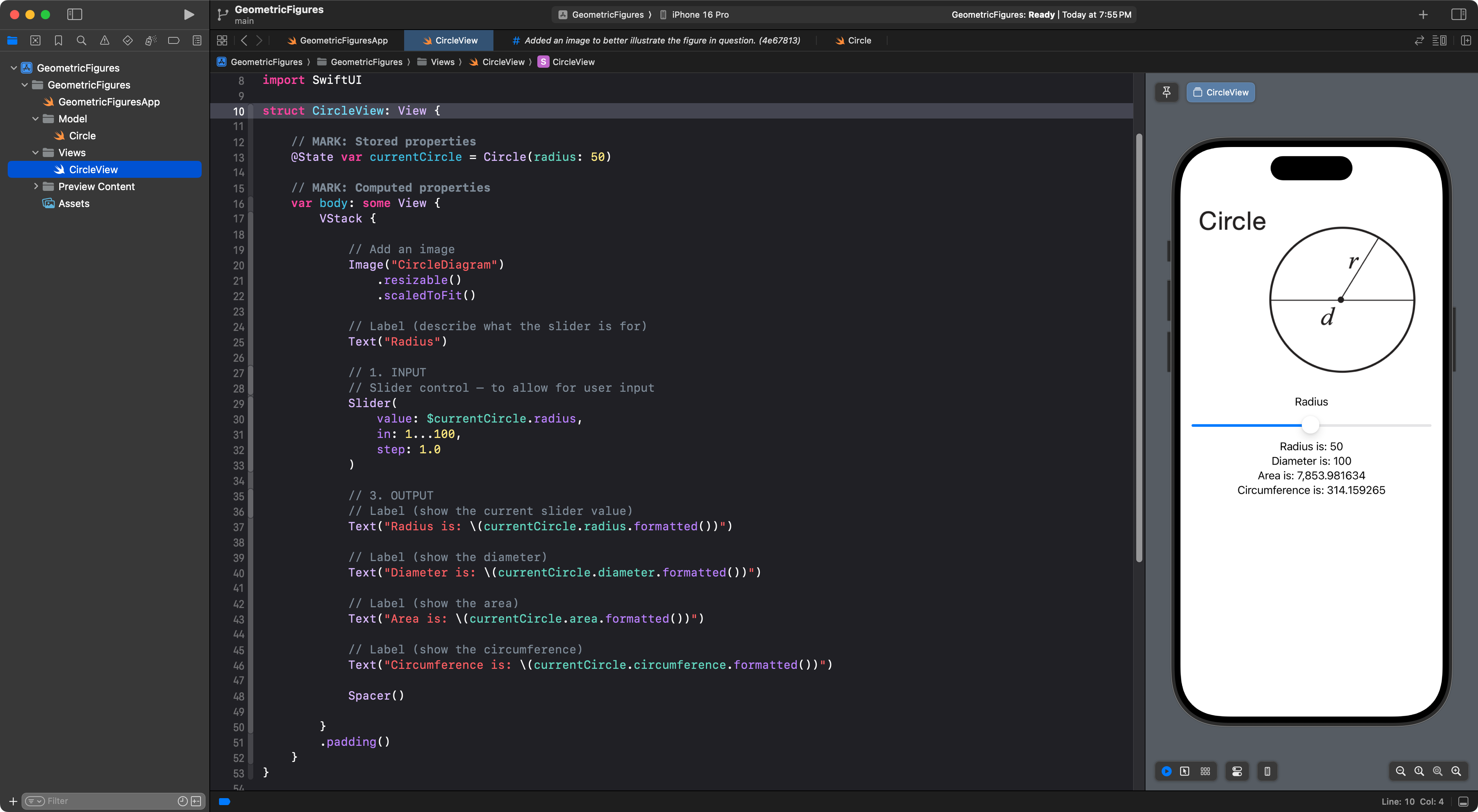The width and height of the screenshot is (1478, 812).
Task: Open the Bookmark navigator icon
Action: [x=59, y=40]
